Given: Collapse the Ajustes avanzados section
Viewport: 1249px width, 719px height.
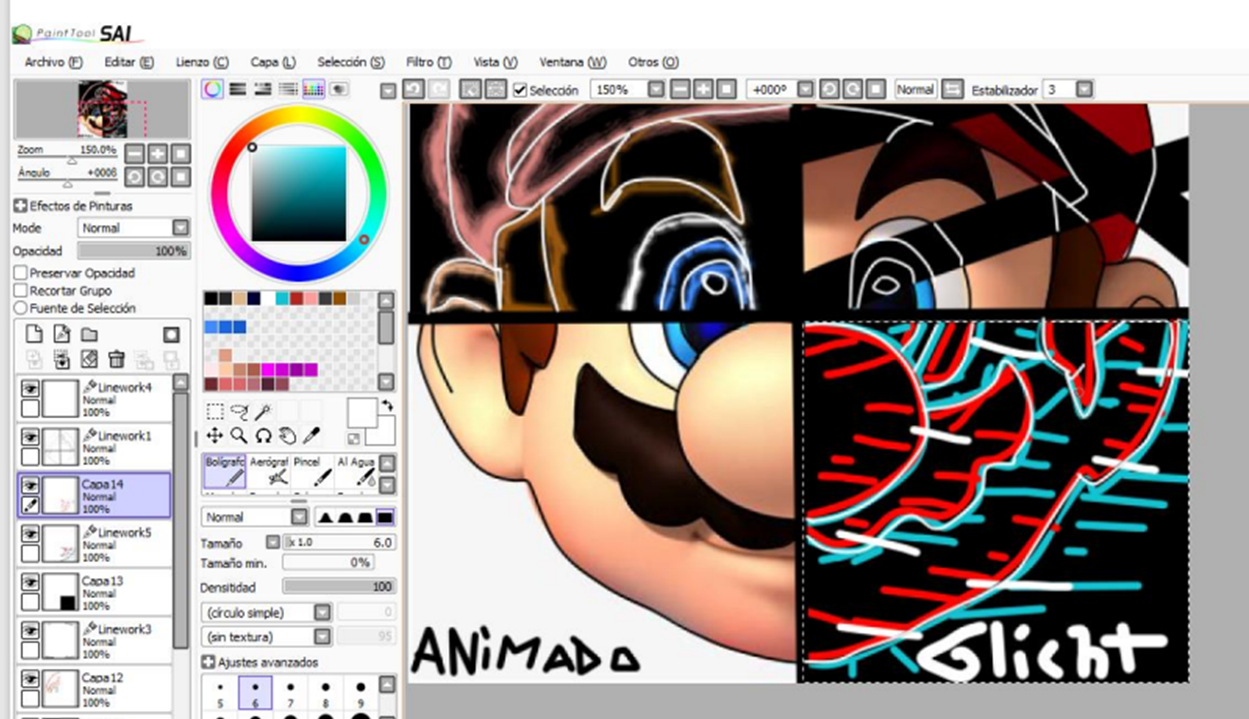Looking at the screenshot, I should [208, 662].
